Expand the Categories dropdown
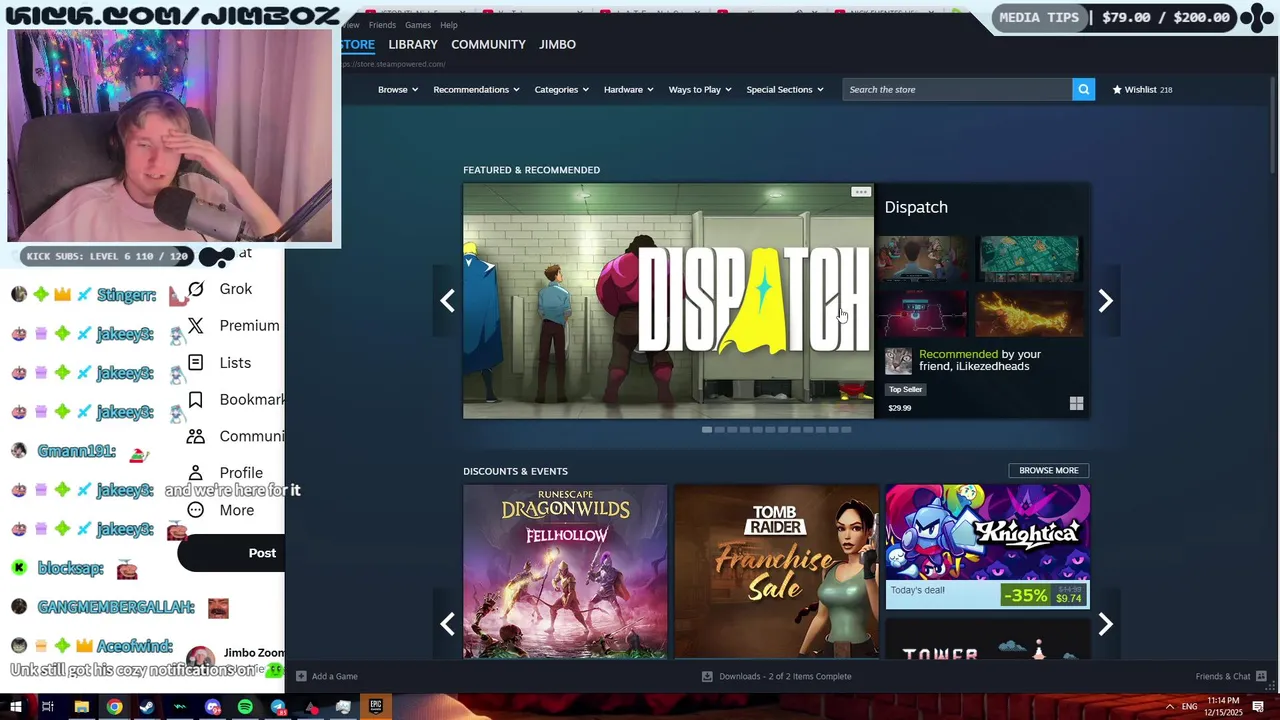The height and width of the screenshot is (720, 1280). tap(561, 90)
